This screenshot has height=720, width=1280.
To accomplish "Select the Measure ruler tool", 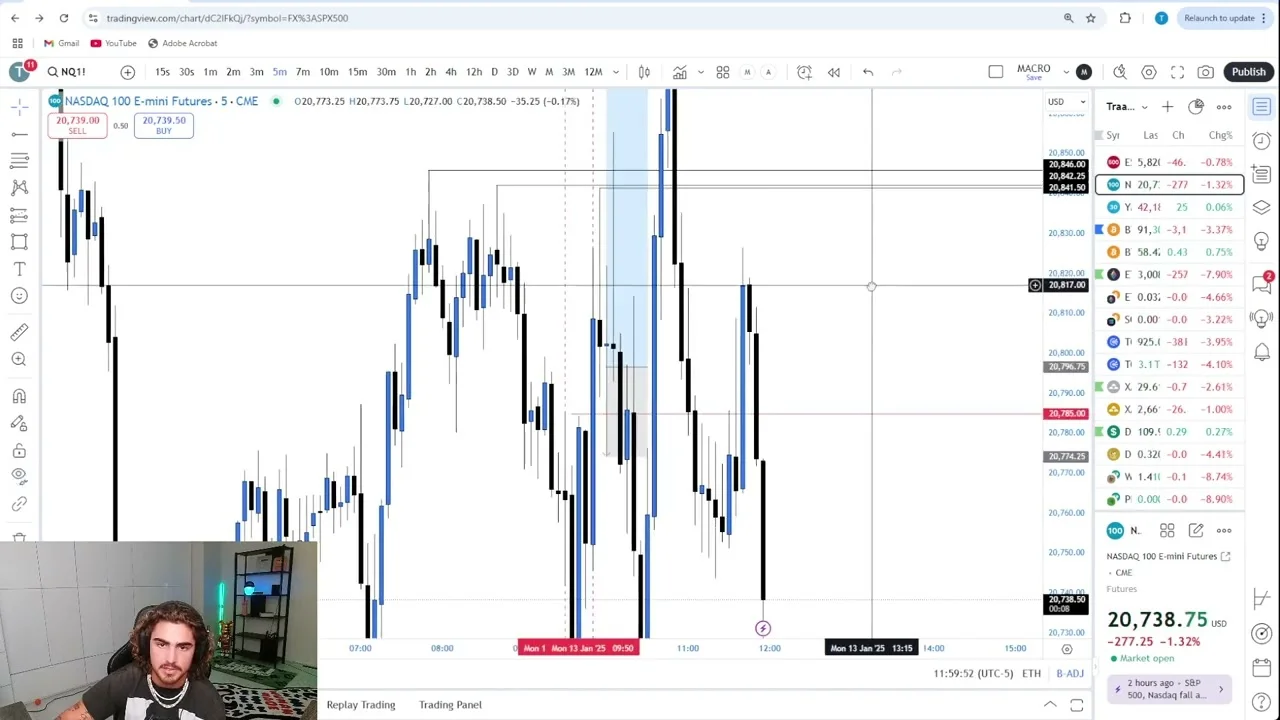I will 19,332.
